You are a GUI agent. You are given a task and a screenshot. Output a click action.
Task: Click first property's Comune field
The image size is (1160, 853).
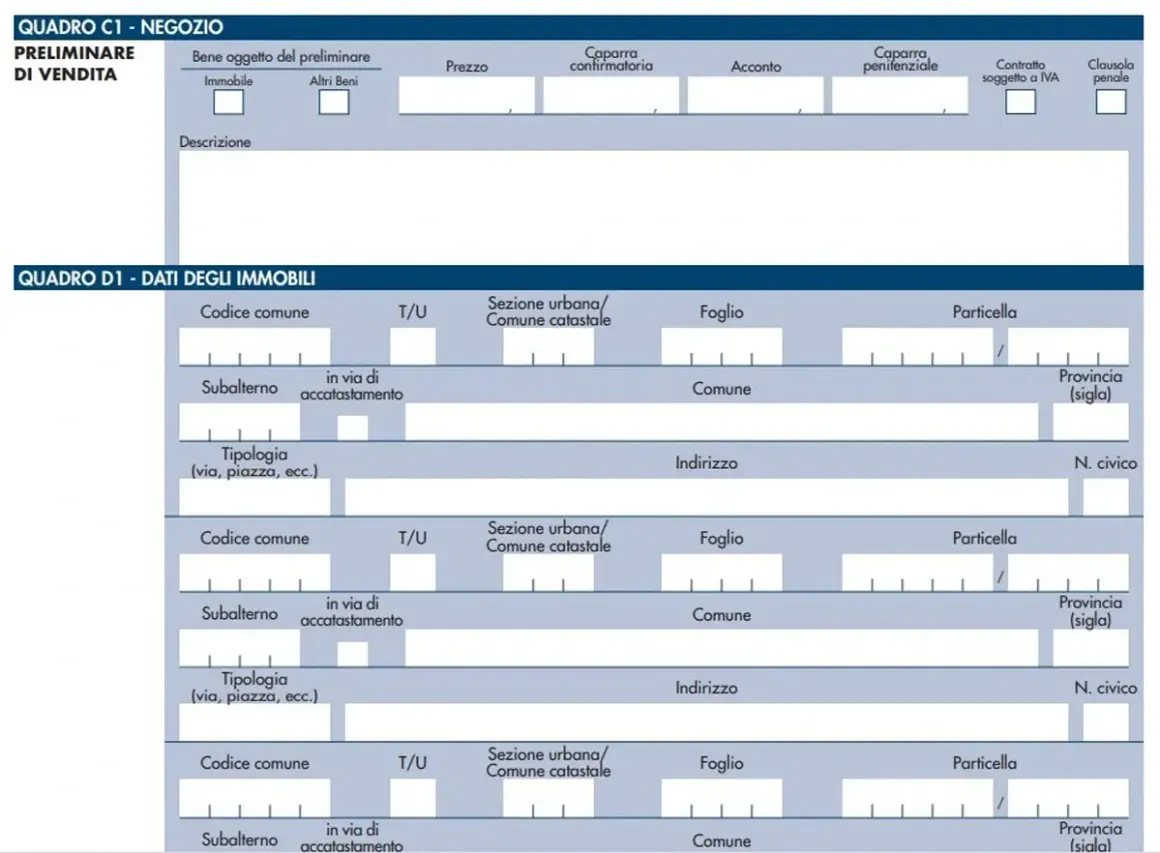721,422
